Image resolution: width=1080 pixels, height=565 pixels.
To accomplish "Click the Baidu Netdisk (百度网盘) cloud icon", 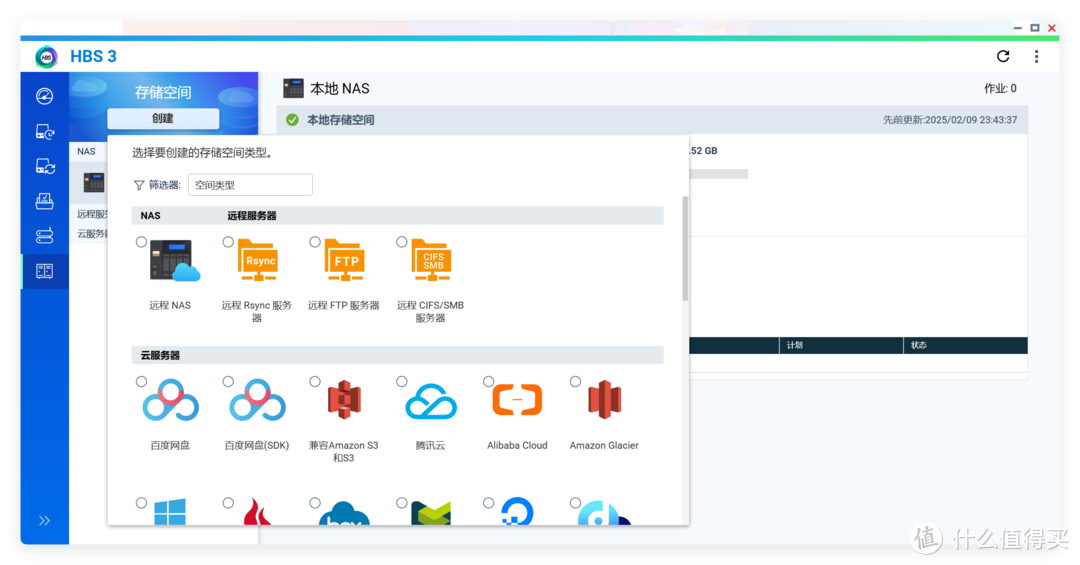I will pos(170,402).
